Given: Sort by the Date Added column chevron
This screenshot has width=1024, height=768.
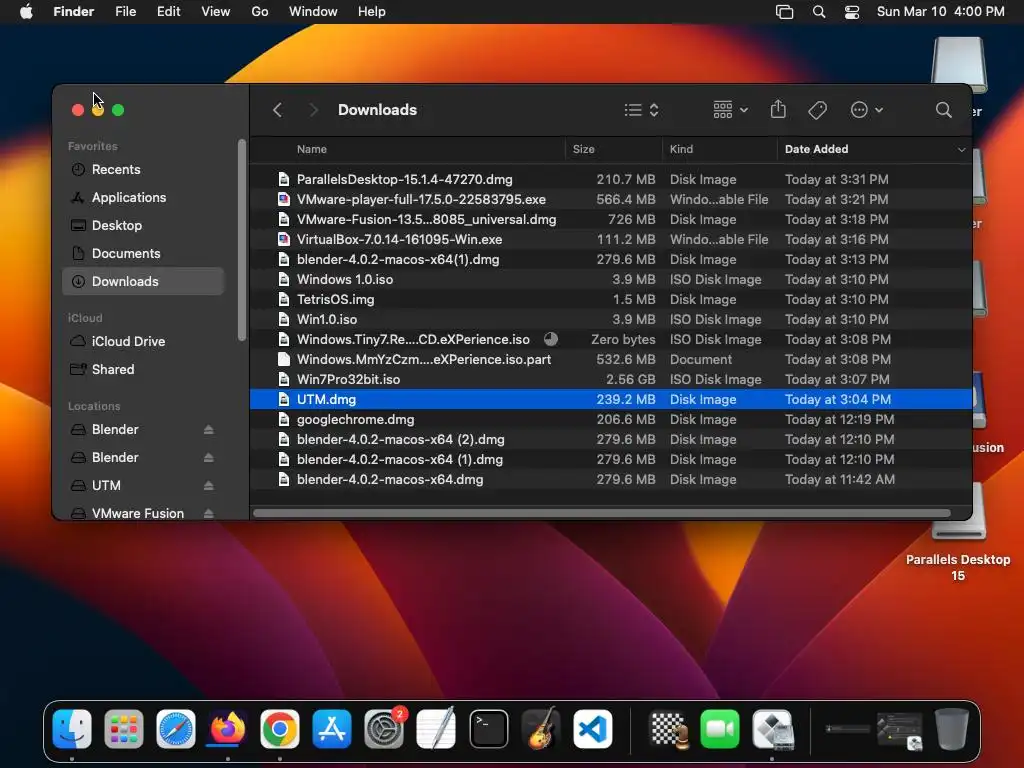Looking at the screenshot, I should (961, 150).
